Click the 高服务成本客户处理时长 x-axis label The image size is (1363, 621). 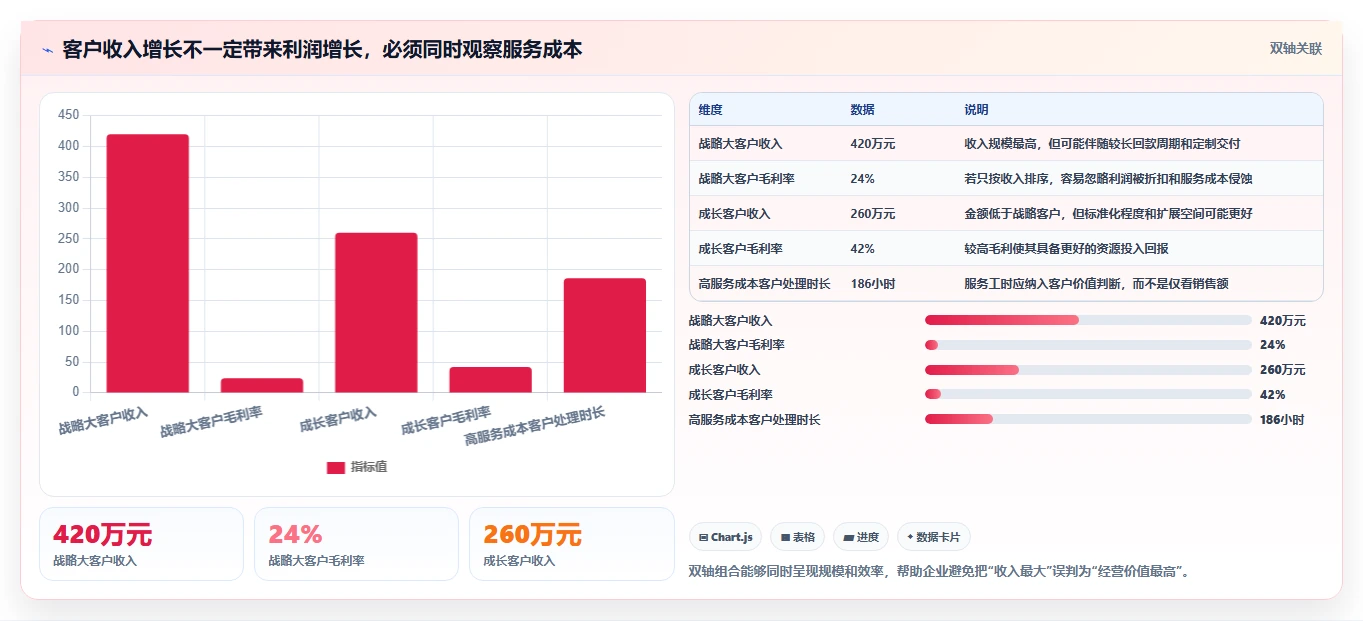point(535,426)
